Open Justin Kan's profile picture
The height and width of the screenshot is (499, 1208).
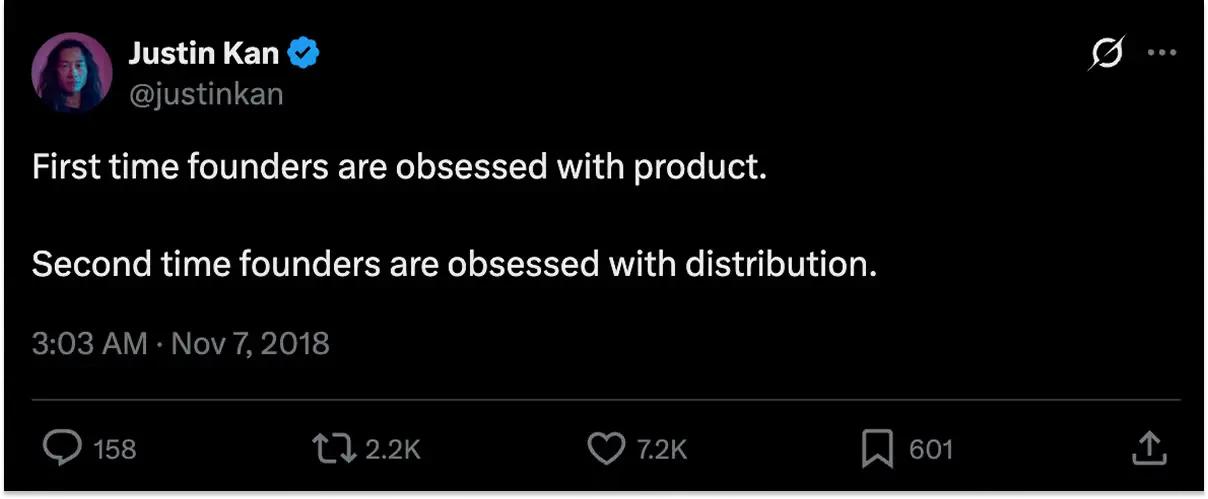coord(72,72)
